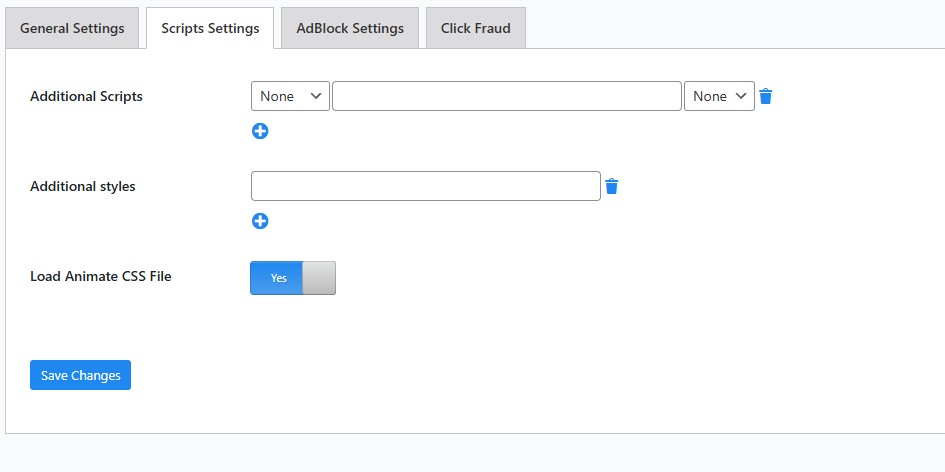Click the Additional styles label
The height and width of the screenshot is (472, 945).
point(83,186)
